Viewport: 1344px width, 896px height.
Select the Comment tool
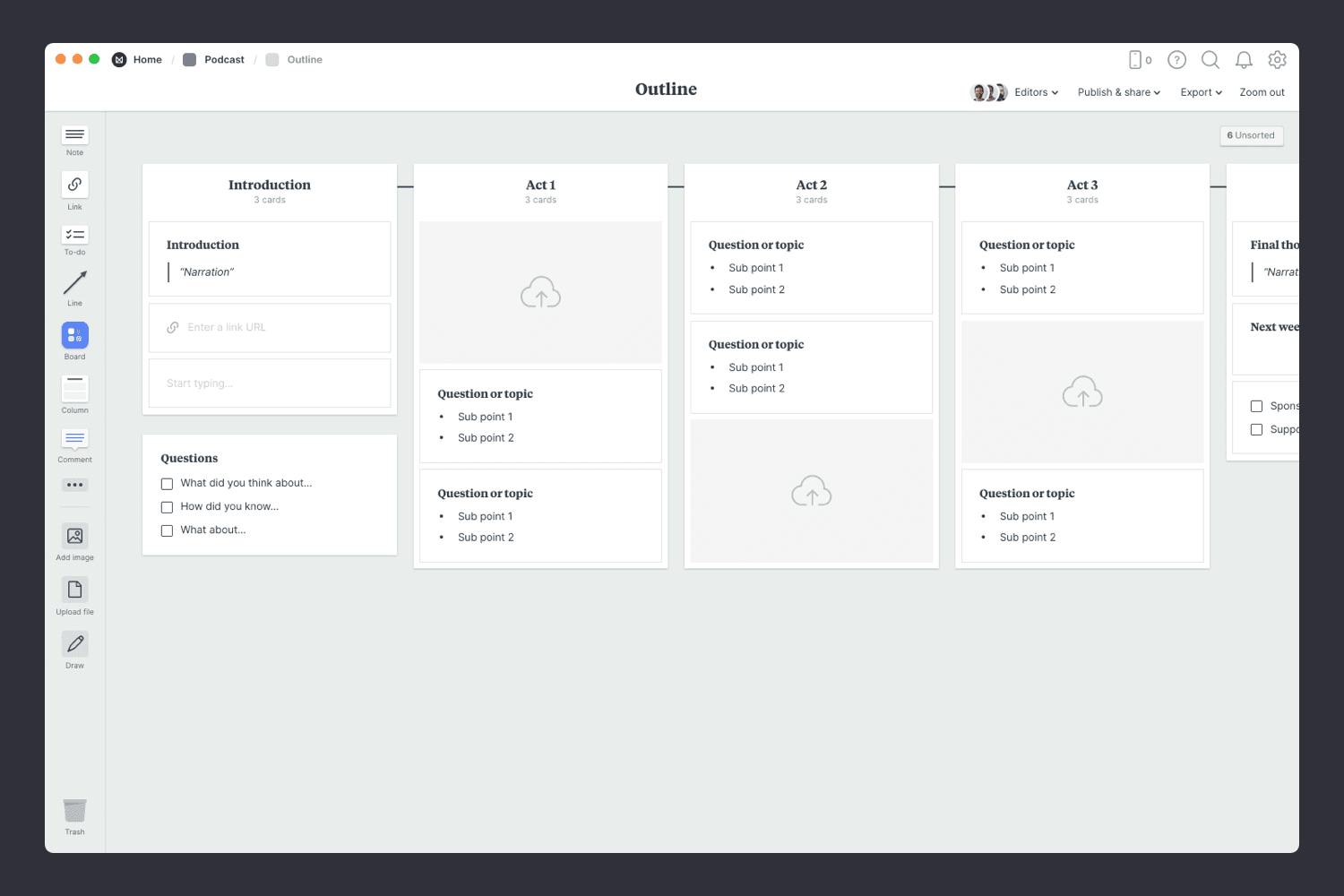(x=74, y=439)
